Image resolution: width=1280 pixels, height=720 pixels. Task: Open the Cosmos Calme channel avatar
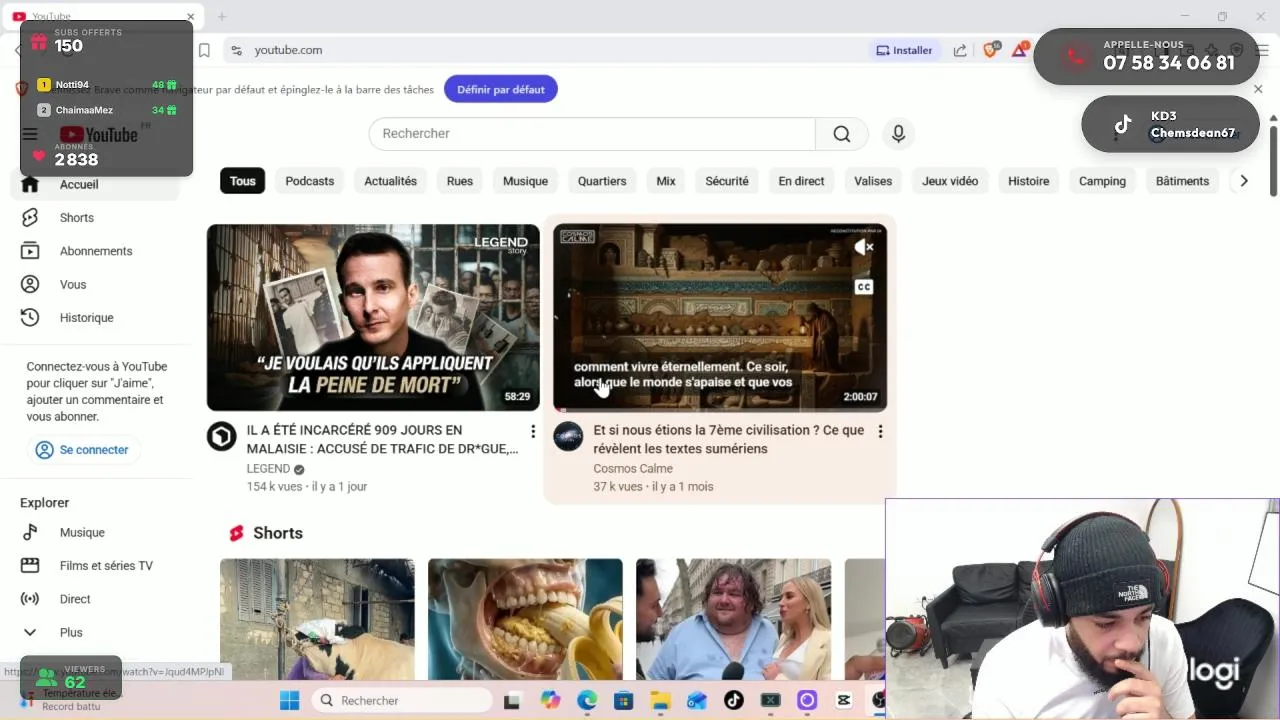tap(568, 437)
